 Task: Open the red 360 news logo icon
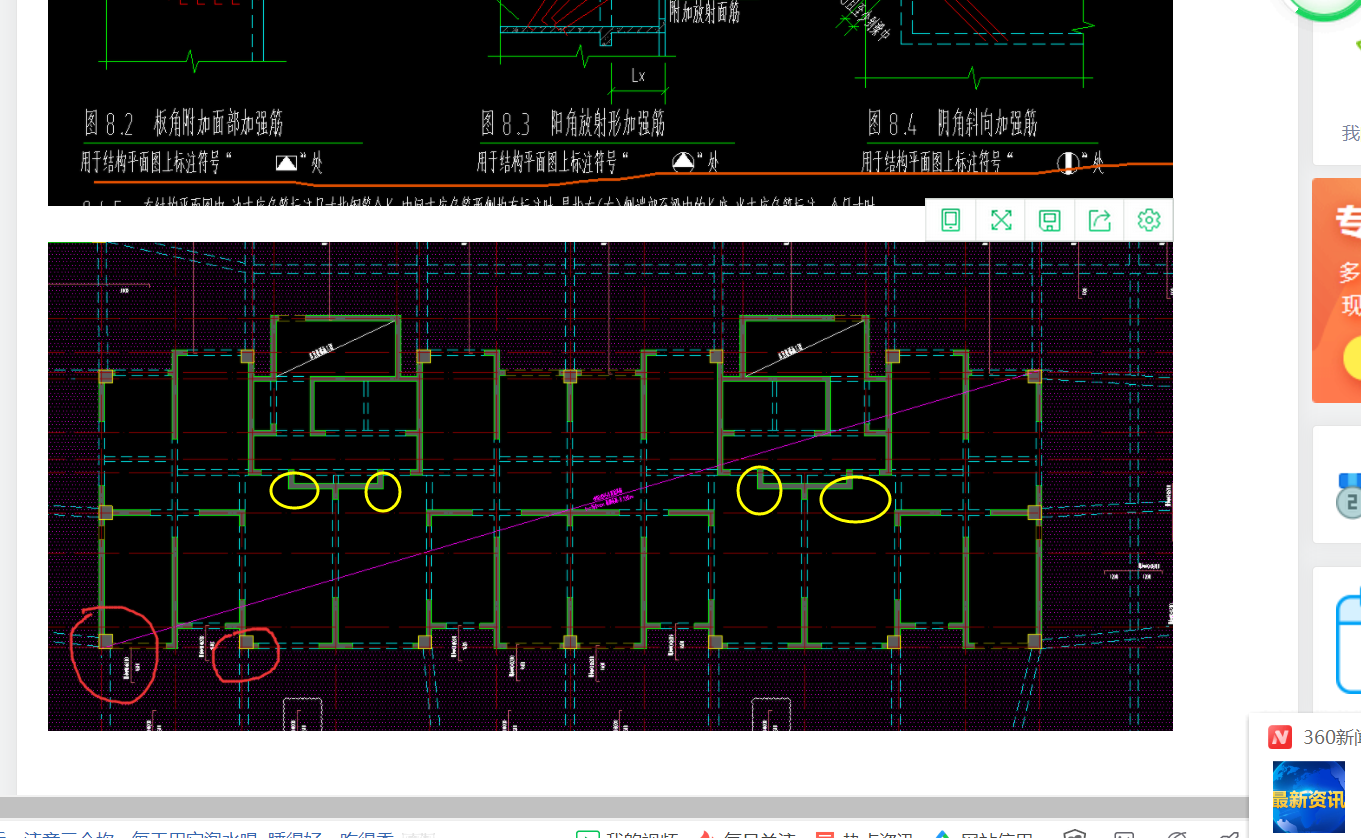[x=1280, y=737]
